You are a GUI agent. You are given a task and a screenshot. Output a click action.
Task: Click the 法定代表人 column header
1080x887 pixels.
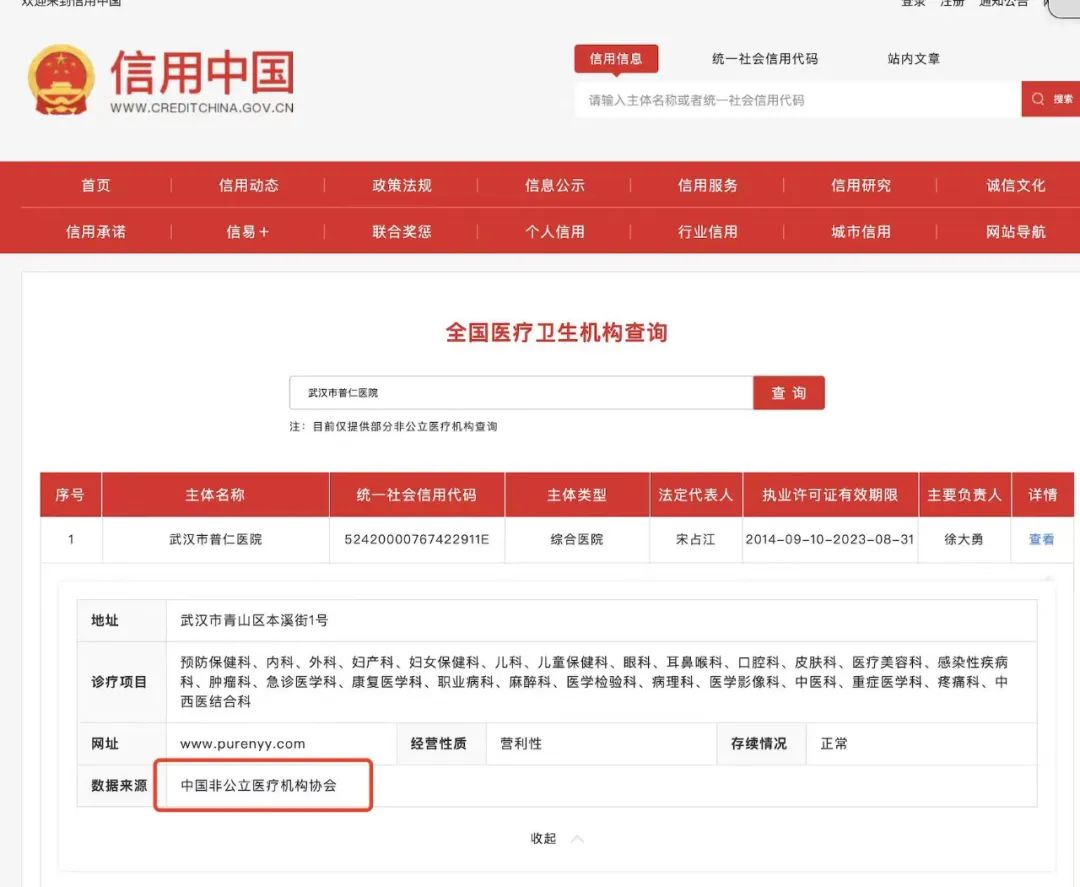pyautogui.click(x=696, y=494)
